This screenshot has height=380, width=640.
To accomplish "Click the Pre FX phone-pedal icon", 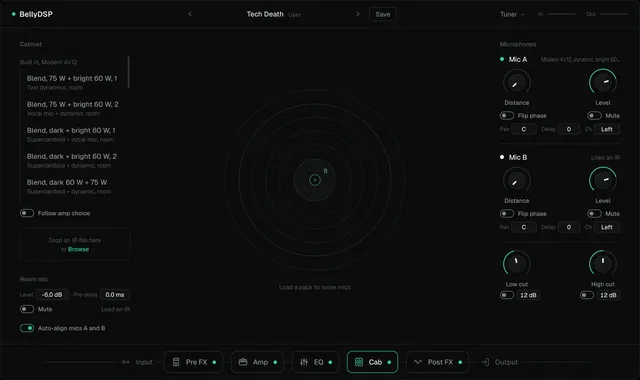I will pos(176,362).
